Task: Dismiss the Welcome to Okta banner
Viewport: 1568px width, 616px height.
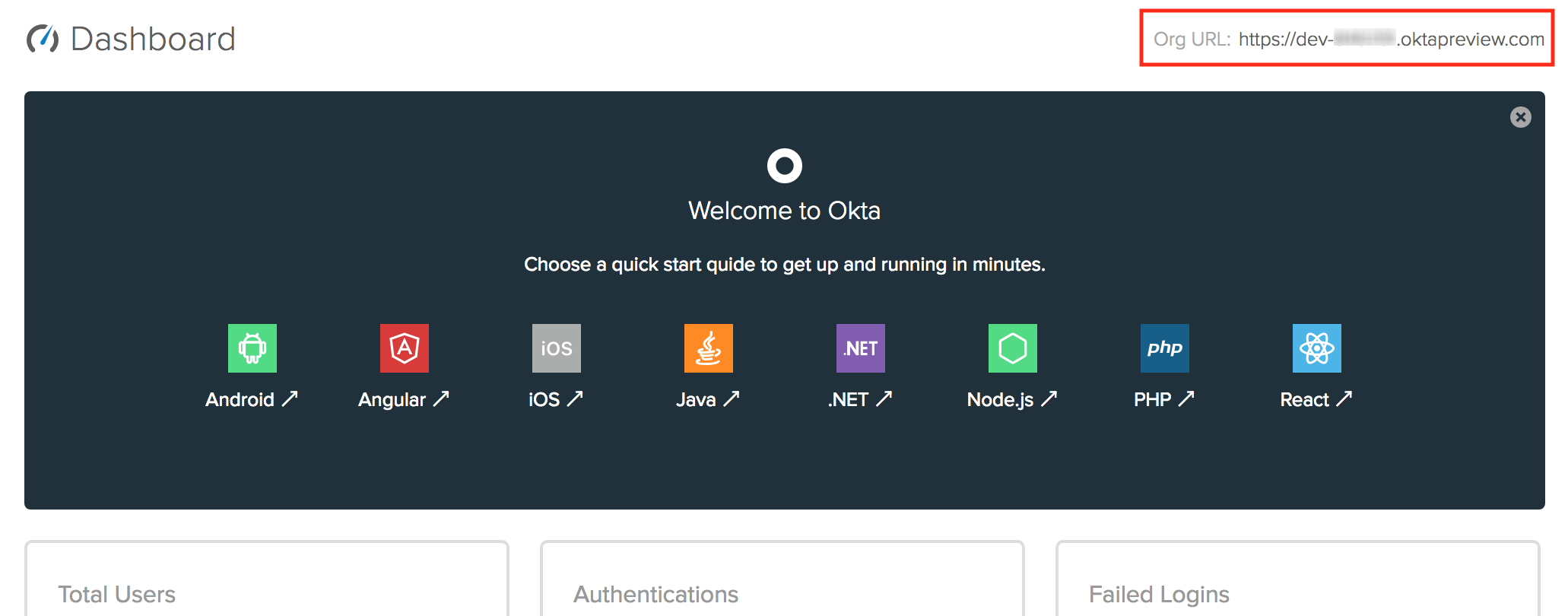Action: [x=1520, y=117]
